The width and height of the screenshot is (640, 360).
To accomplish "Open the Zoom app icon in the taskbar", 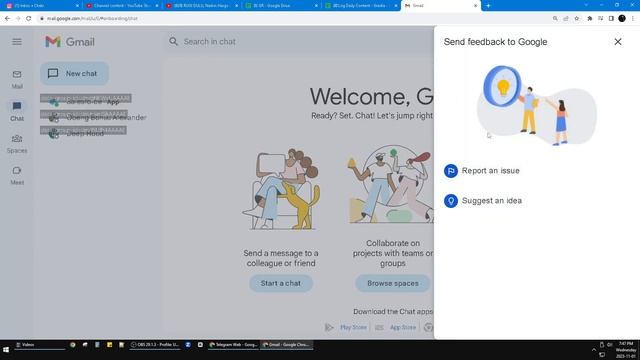I will (x=188, y=345).
